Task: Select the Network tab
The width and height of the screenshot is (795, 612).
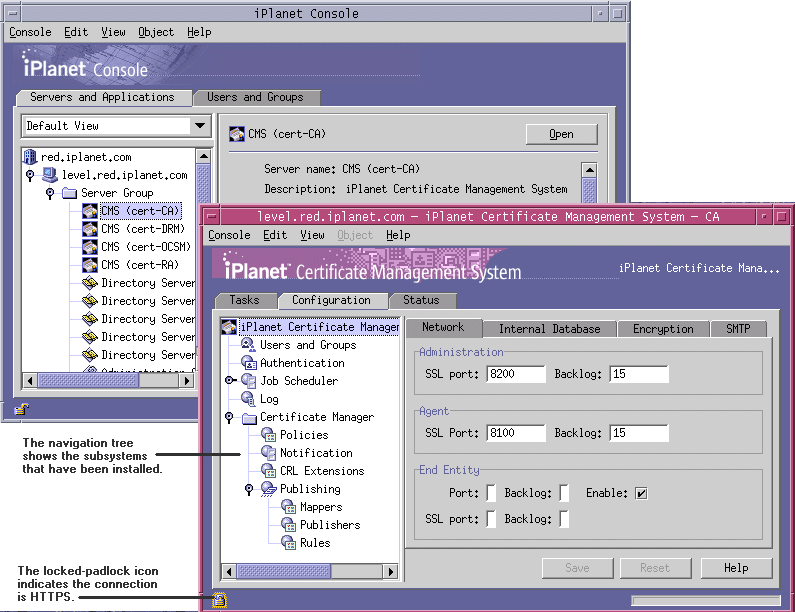Action: (443, 327)
